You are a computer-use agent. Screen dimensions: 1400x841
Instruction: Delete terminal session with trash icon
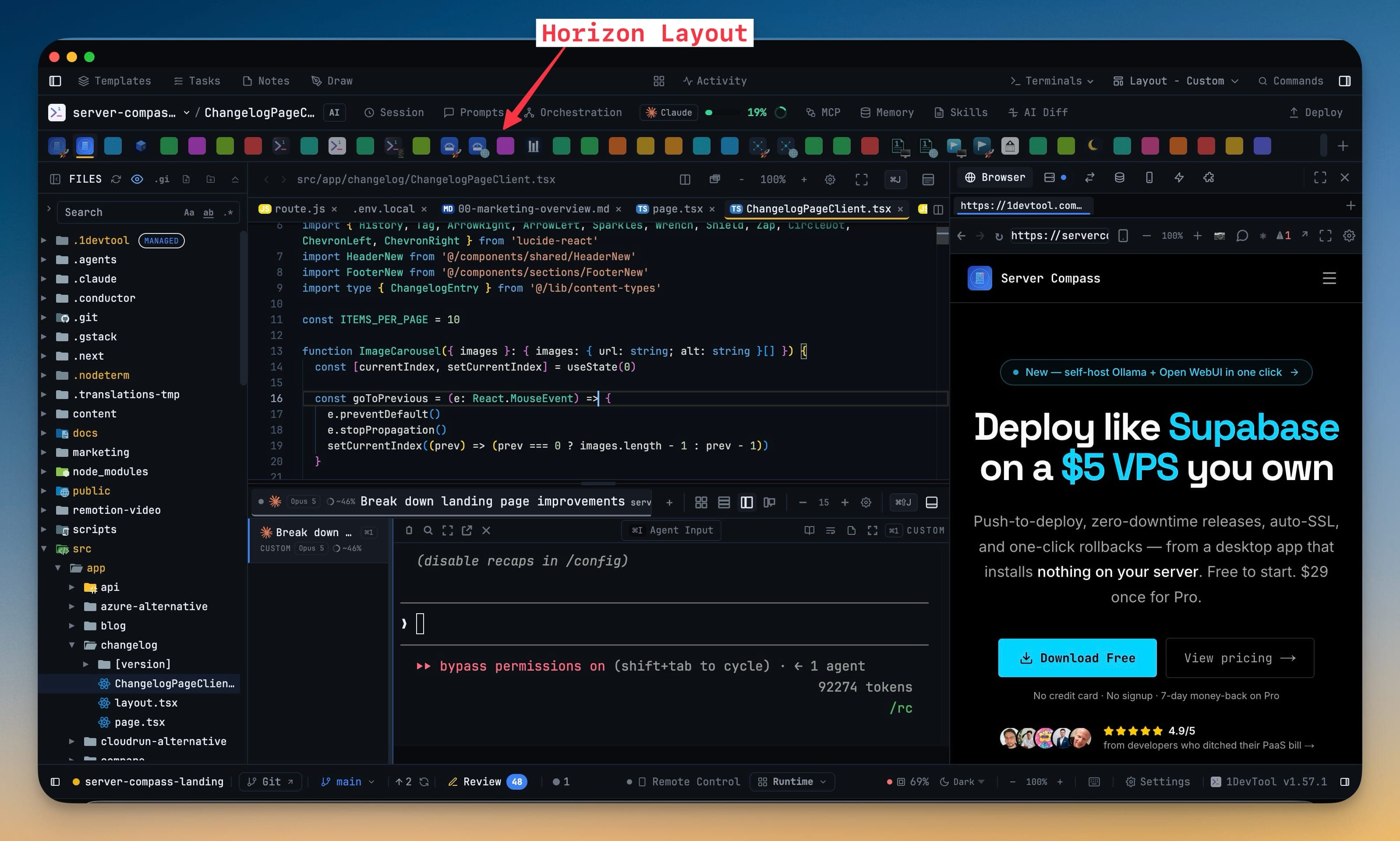click(409, 530)
